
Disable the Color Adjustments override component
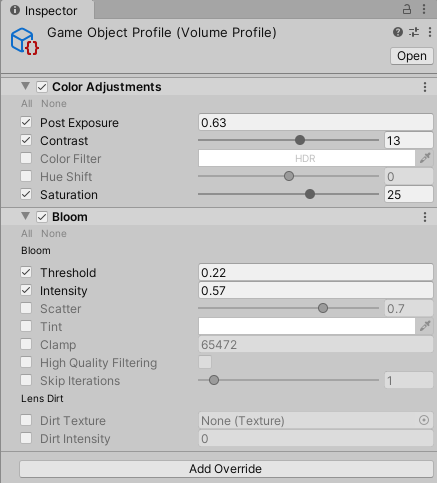(x=42, y=87)
